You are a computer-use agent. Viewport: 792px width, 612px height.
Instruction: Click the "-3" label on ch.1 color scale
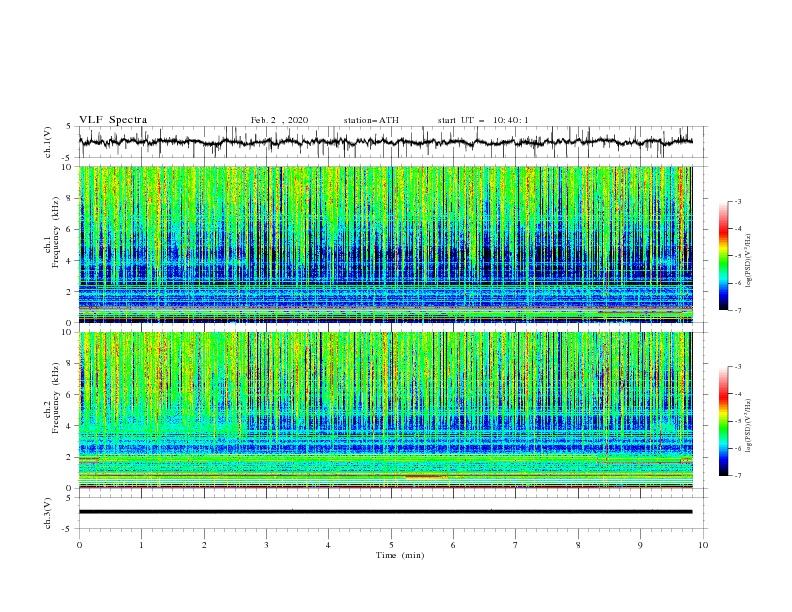(x=737, y=201)
